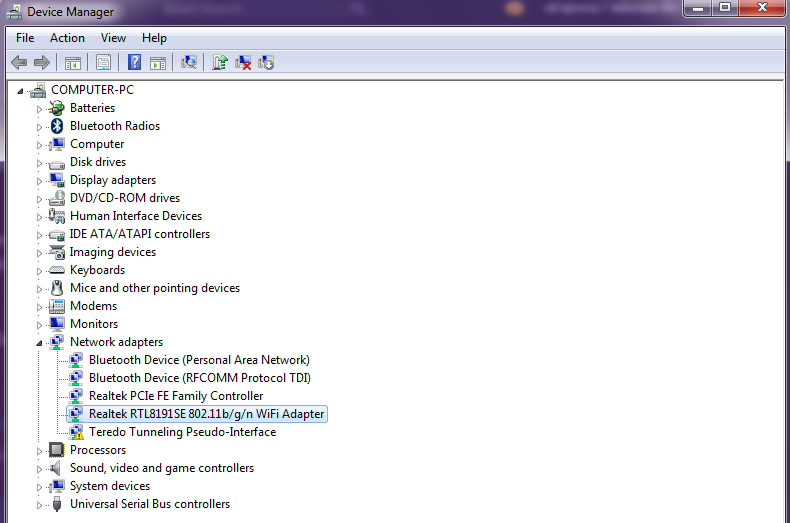
Task: Open the File menu
Action: pos(25,38)
